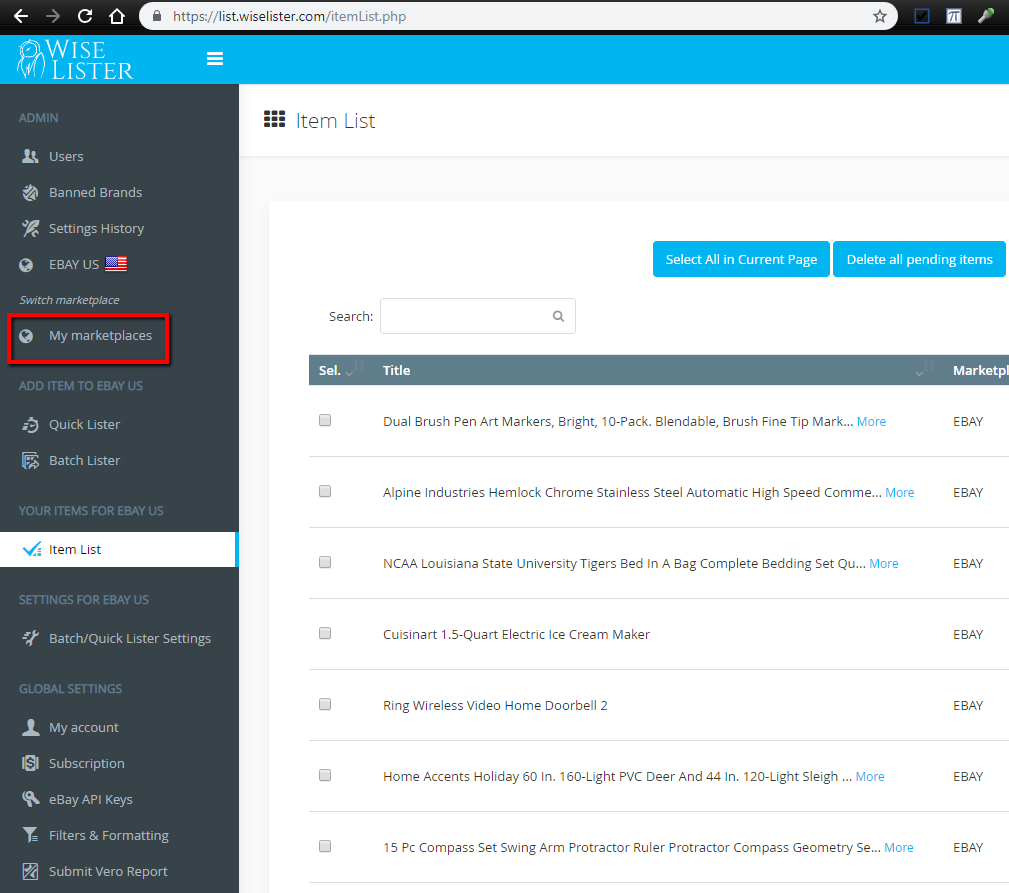Check the Cuisinart Ice Cream Maker item
Image resolution: width=1009 pixels, height=893 pixels.
[x=325, y=633]
